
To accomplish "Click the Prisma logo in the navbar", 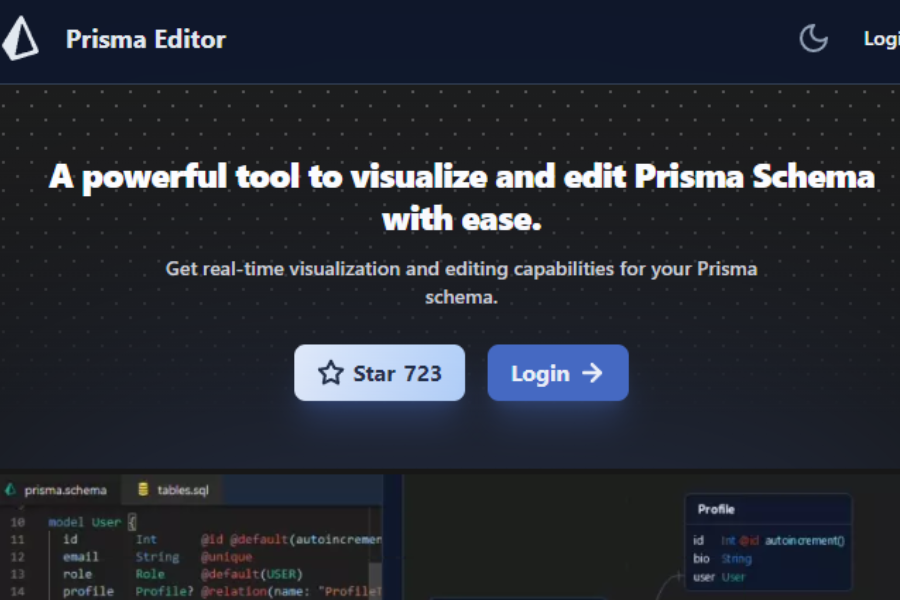I will [20, 38].
